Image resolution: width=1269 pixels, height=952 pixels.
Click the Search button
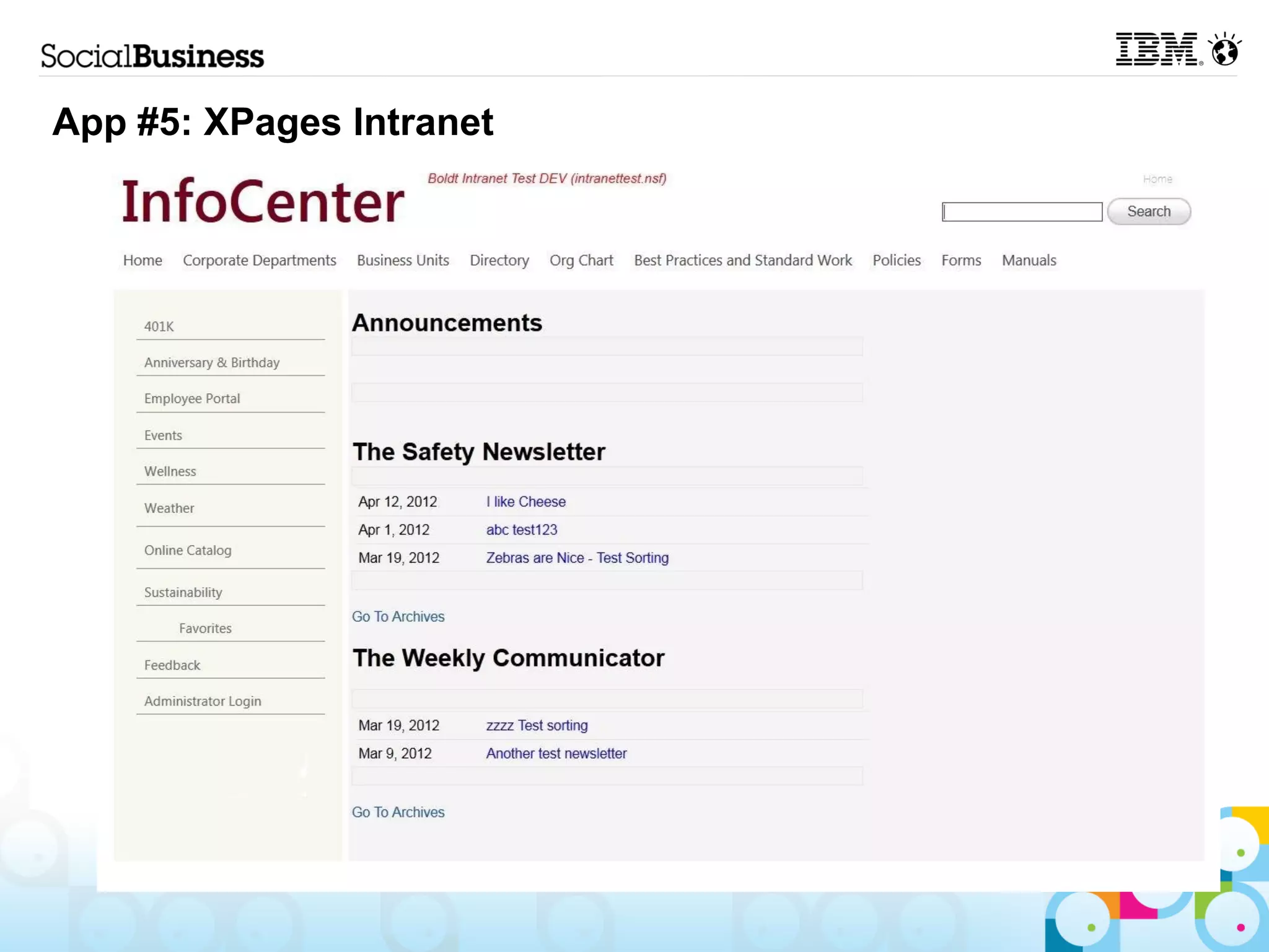tap(1149, 212)
